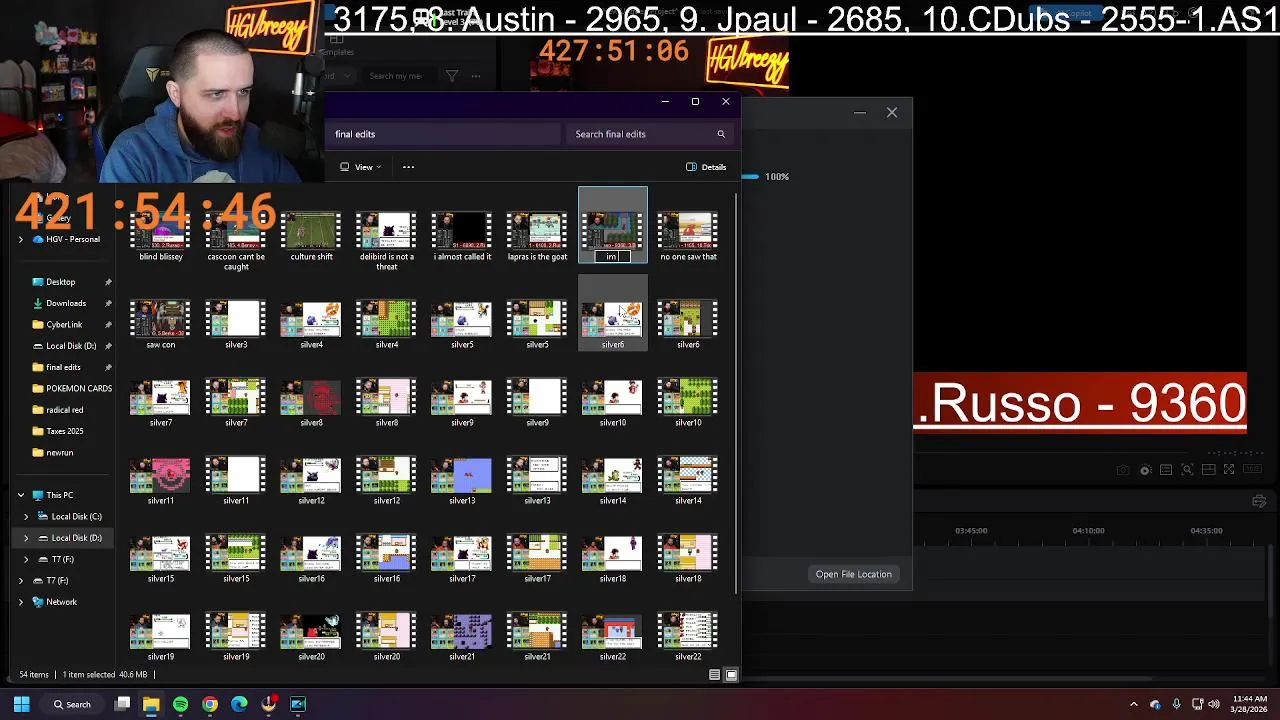This screenshot has height=720, width=1280.
Task: Click the filename rename box showing "im"
Action: click(612, 257)
